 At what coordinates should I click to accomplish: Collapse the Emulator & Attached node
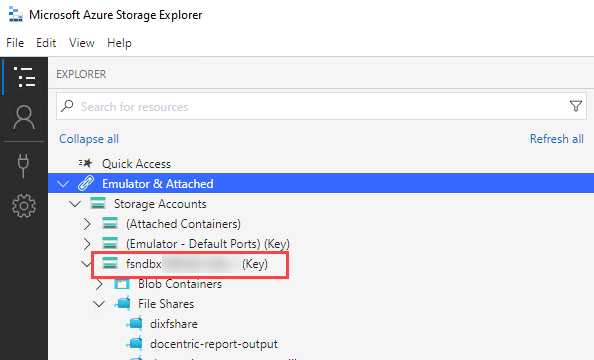coord(63,184)
